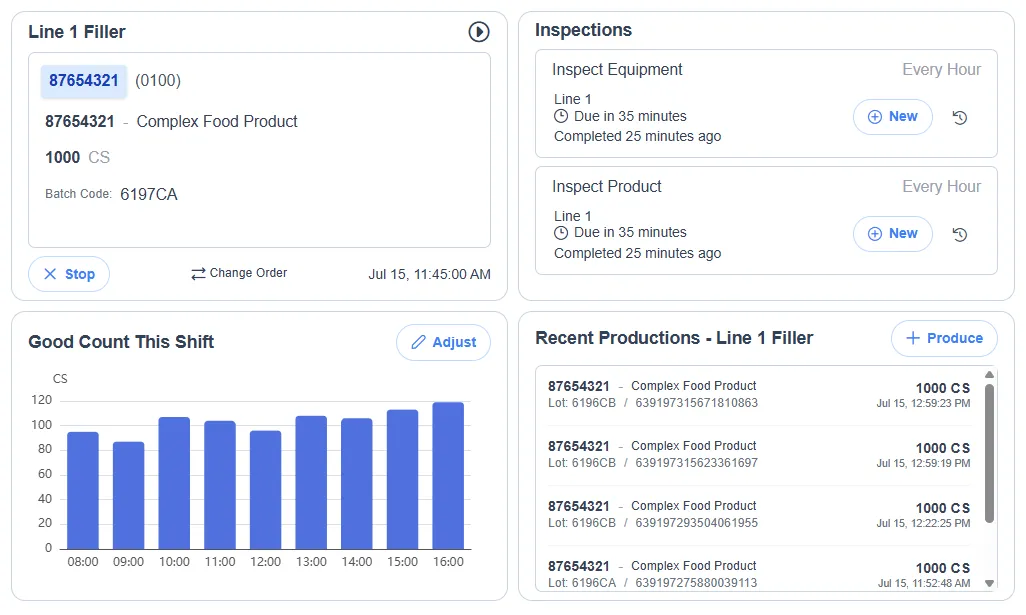Stop the current Line 1 Filler order
Viewport: 1026px width, 615px height.
click(x=69, y=274)
